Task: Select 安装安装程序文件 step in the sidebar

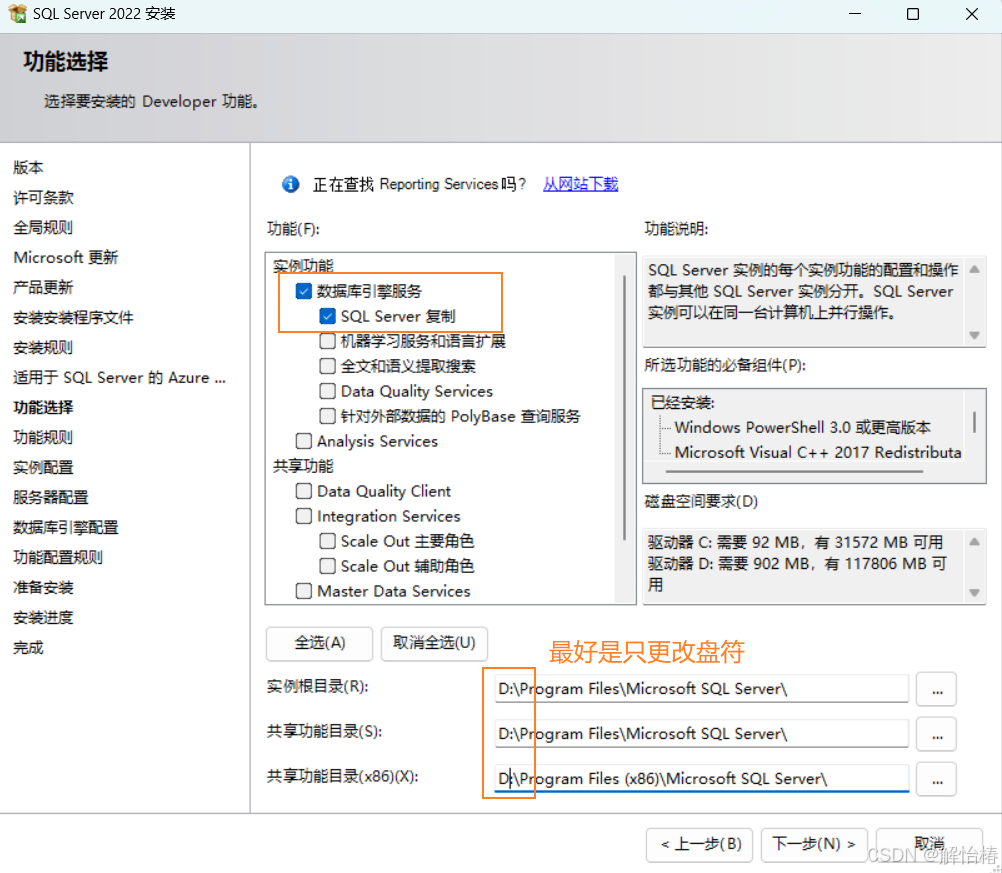Action: (x=73, y=318)
